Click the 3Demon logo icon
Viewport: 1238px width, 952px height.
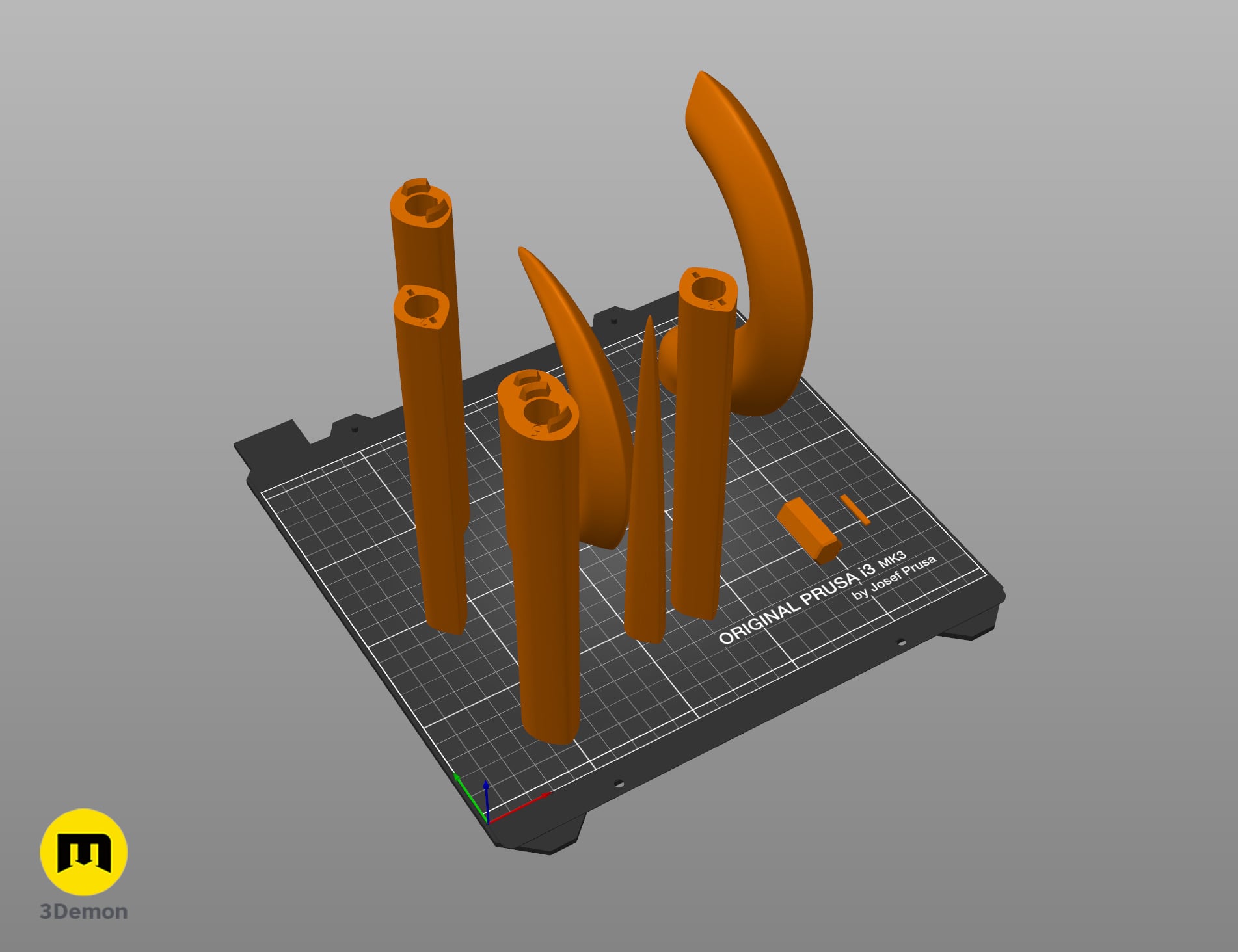(x=83, y=852)
